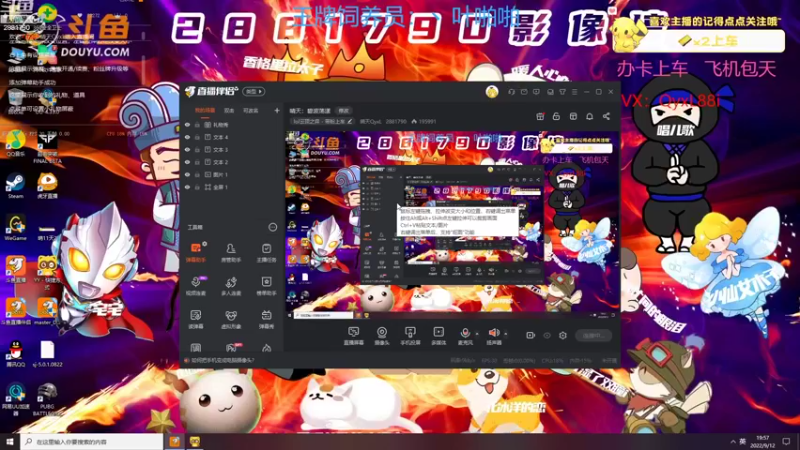Viewport: 800px width, 450px height.
Task: Toggle preview eye icon near settings gear
Action: tap(547, 335)
